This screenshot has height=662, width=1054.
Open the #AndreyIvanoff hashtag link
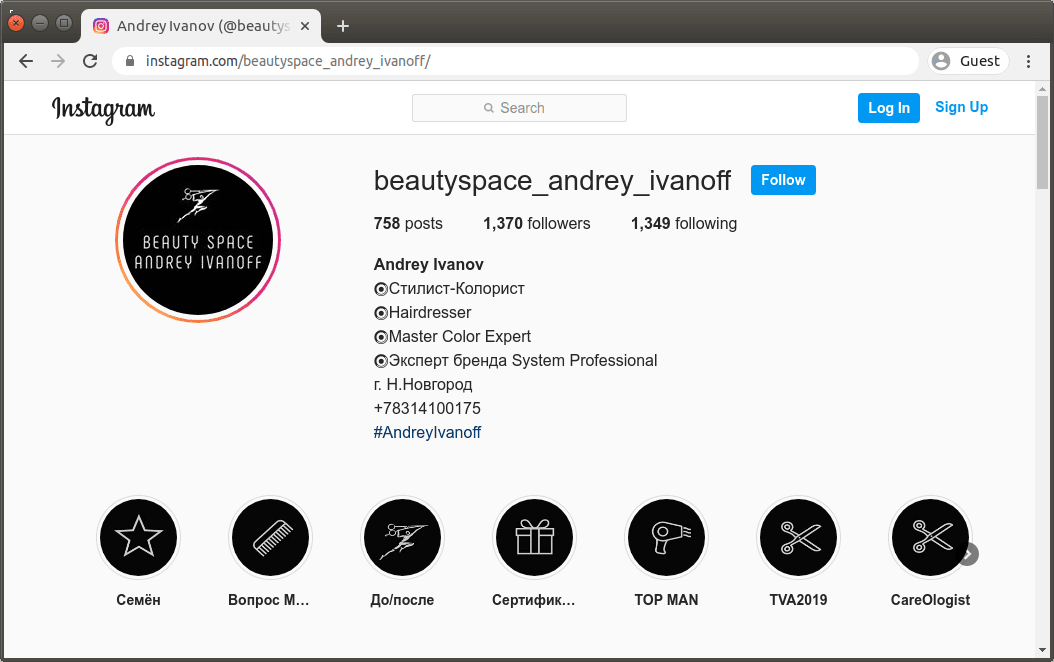click(x=427, y=432)
